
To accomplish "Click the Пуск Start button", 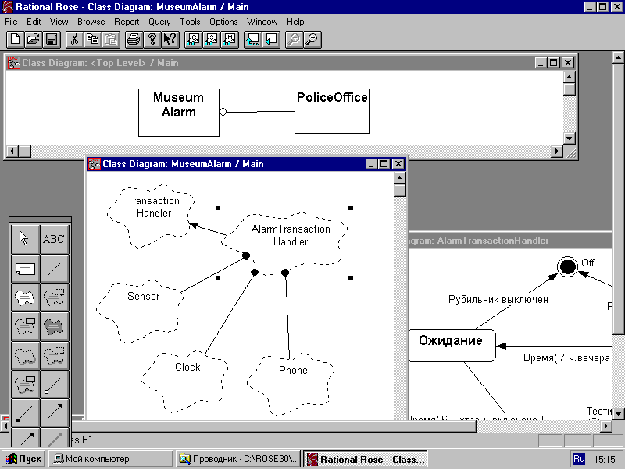I will pos(24,459).
